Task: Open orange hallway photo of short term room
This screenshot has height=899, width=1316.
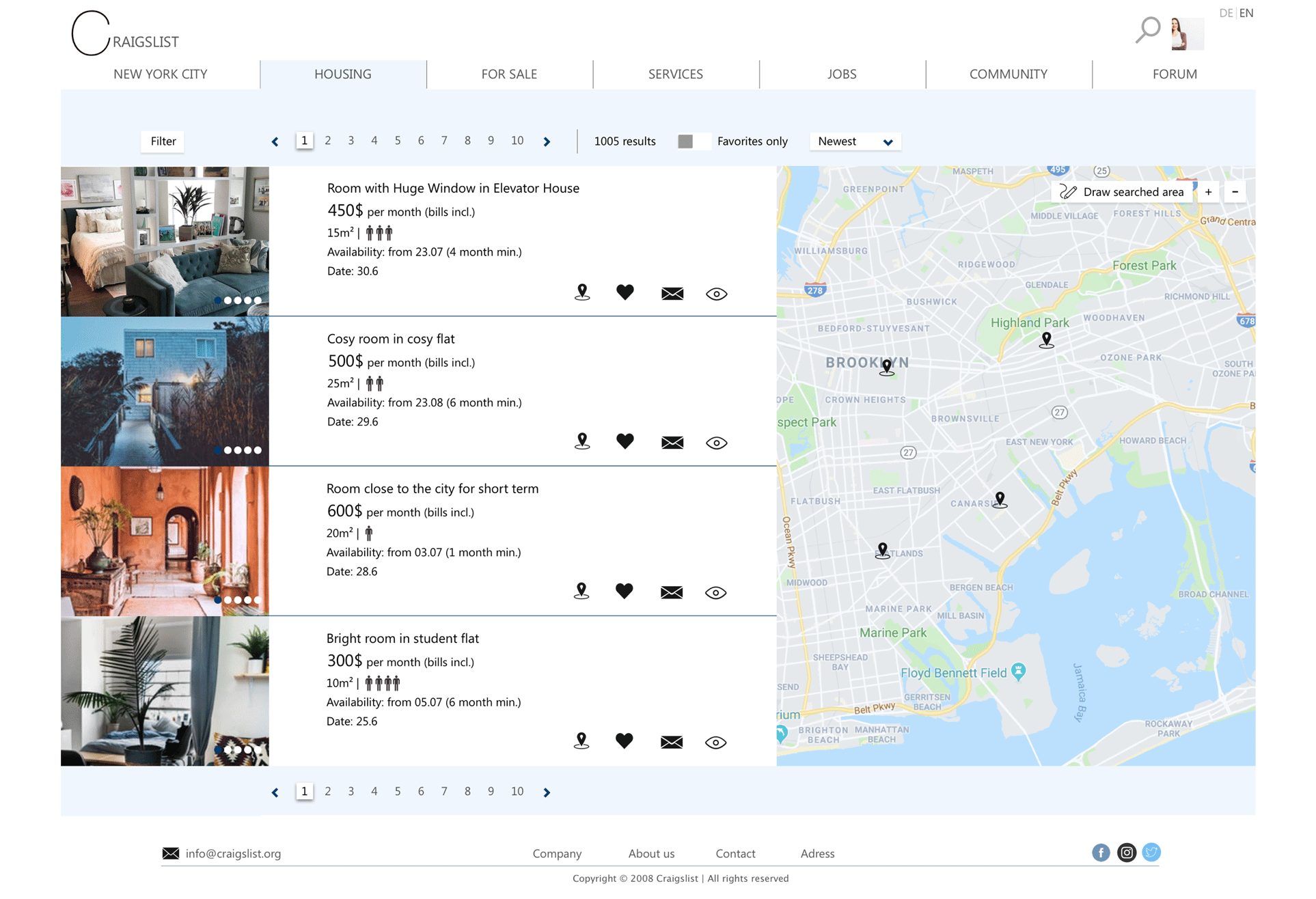Action: pyautogui.click(x=165, y=541)
